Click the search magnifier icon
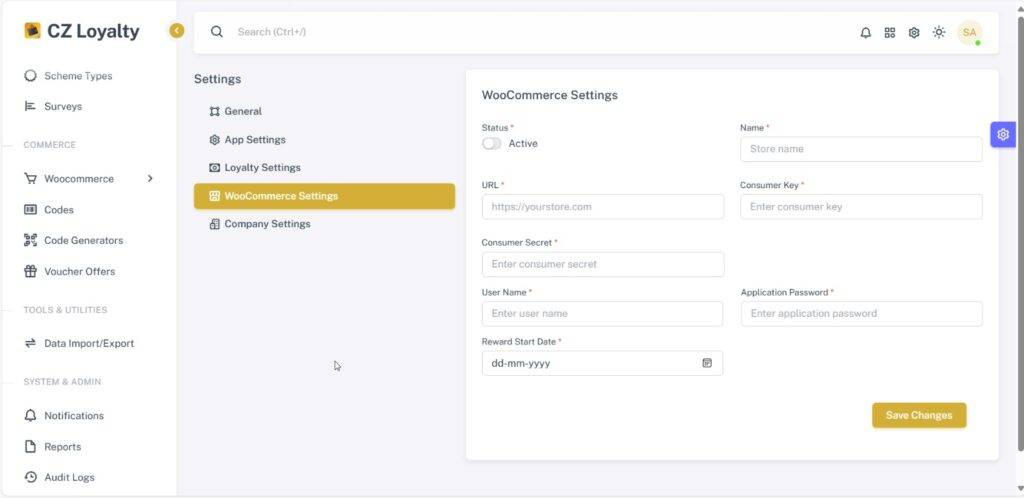 (217, 32)
